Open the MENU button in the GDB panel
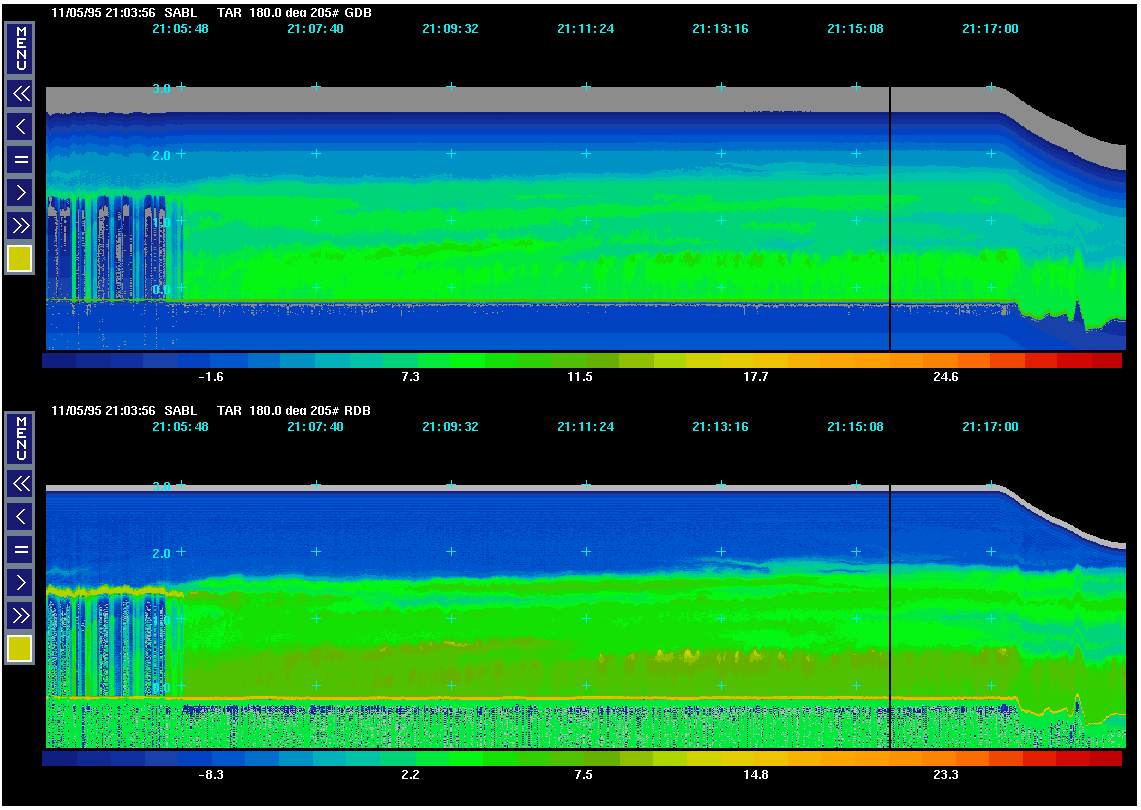1141x810 pixels. tap(20, 48)
